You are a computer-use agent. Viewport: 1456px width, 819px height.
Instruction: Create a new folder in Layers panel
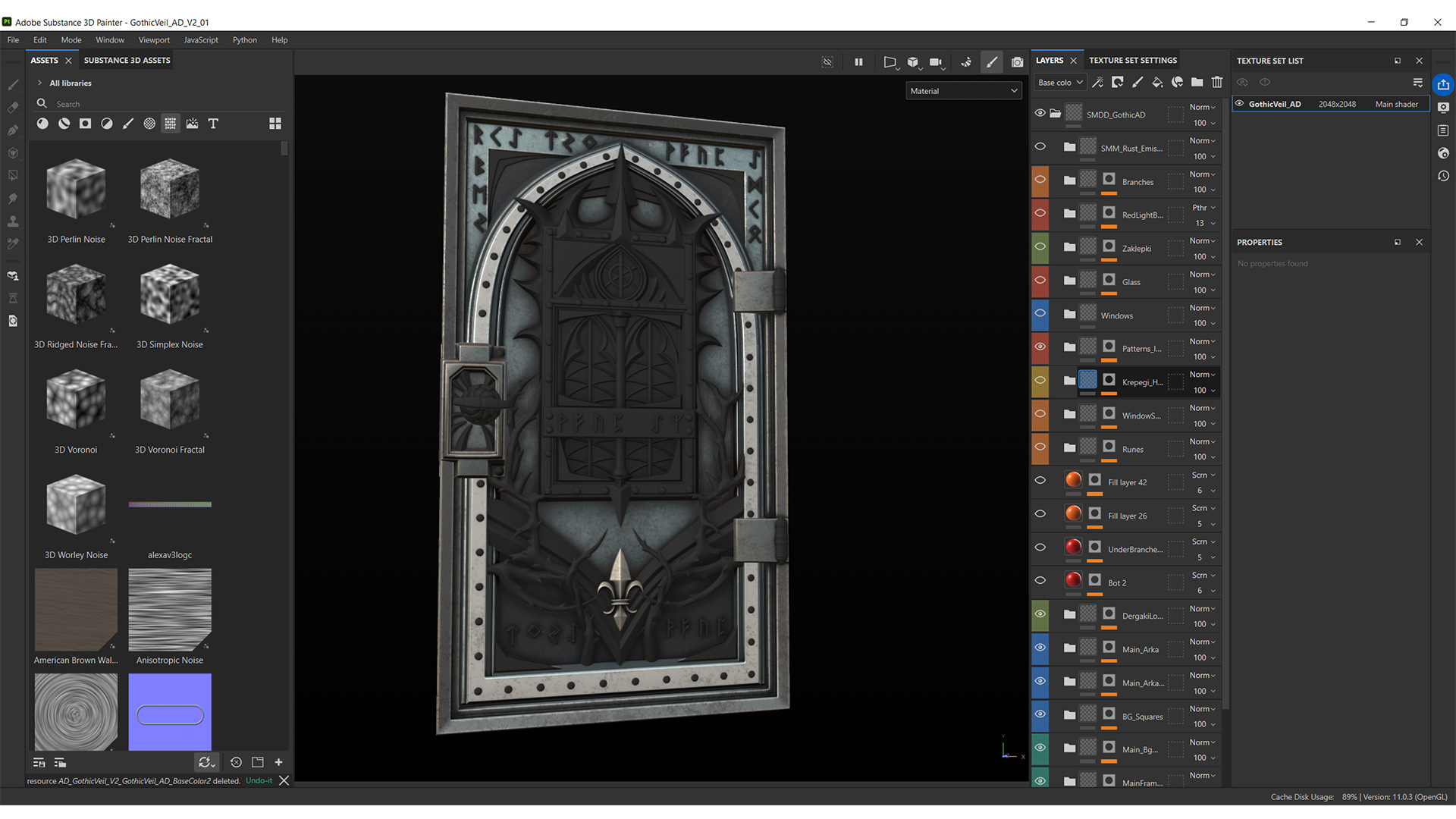point(1197,82)
